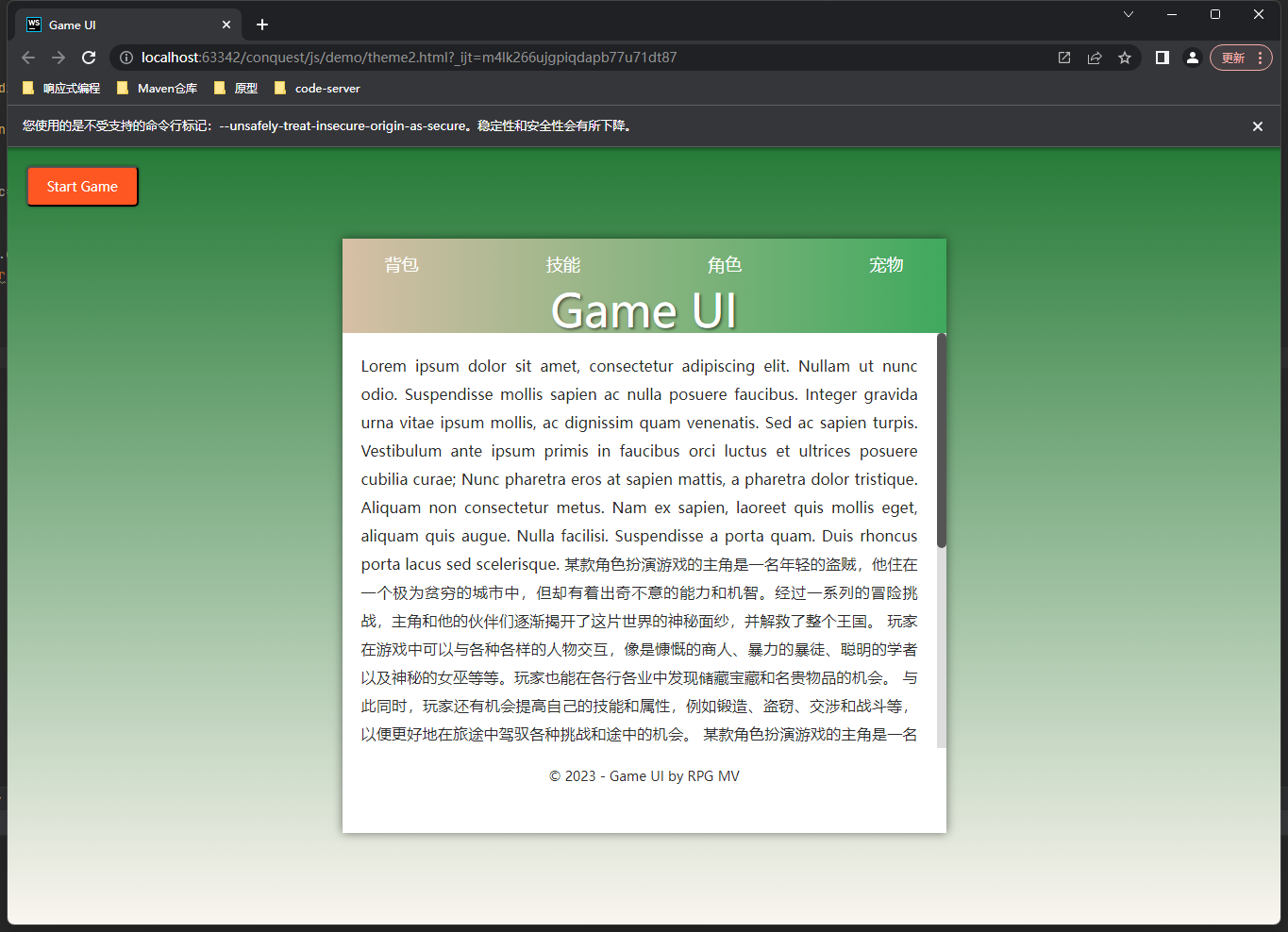Open the 响应式编程 bookmark folder
Screen dimensions: 1288x932
coord(61,88)
